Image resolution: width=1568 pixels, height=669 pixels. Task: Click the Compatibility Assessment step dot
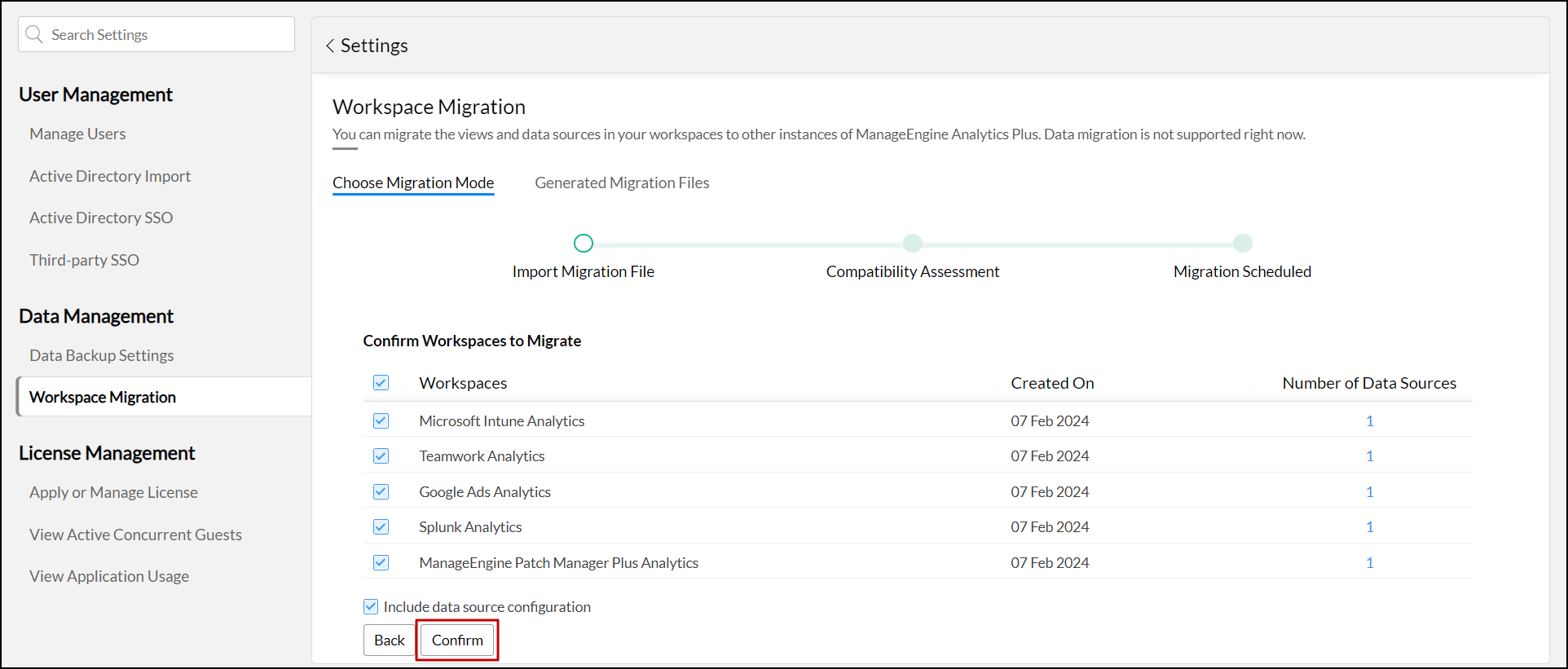[x=913, y=243]
